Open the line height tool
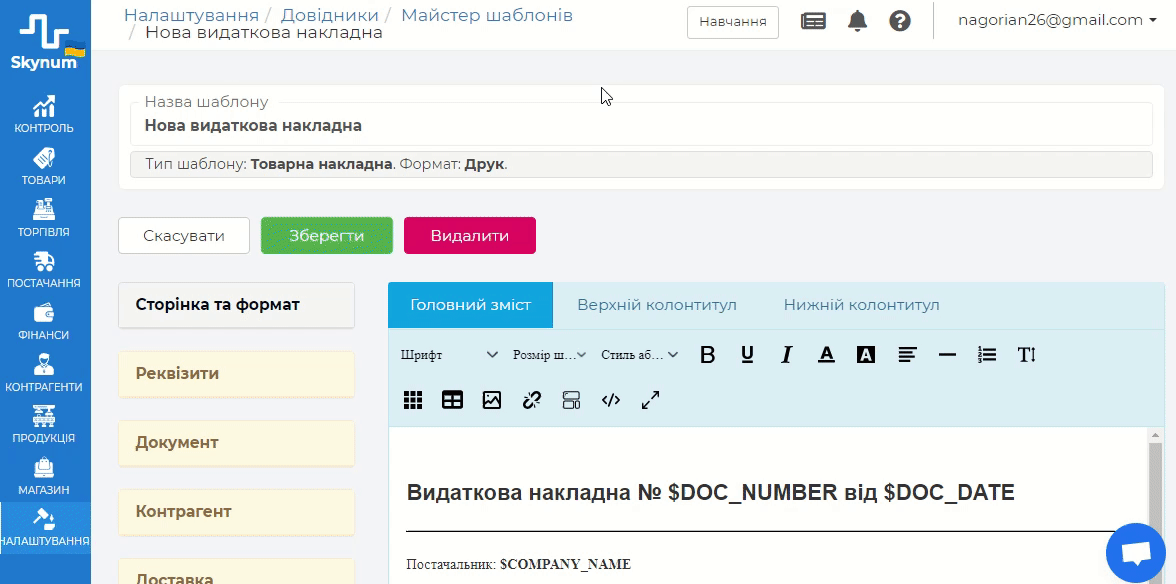The image size is (1176, 584). point(1027,355)
